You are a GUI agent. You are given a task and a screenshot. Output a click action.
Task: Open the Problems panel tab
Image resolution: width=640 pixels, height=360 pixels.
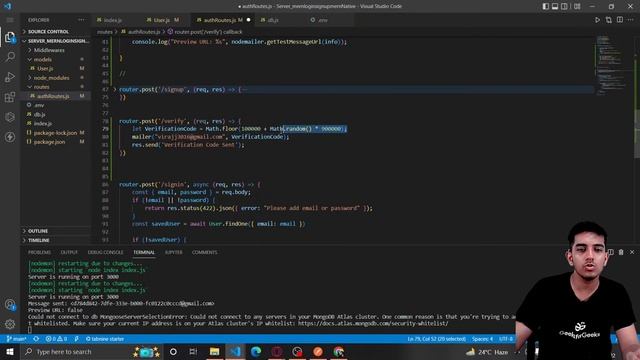tap(39, 252)
